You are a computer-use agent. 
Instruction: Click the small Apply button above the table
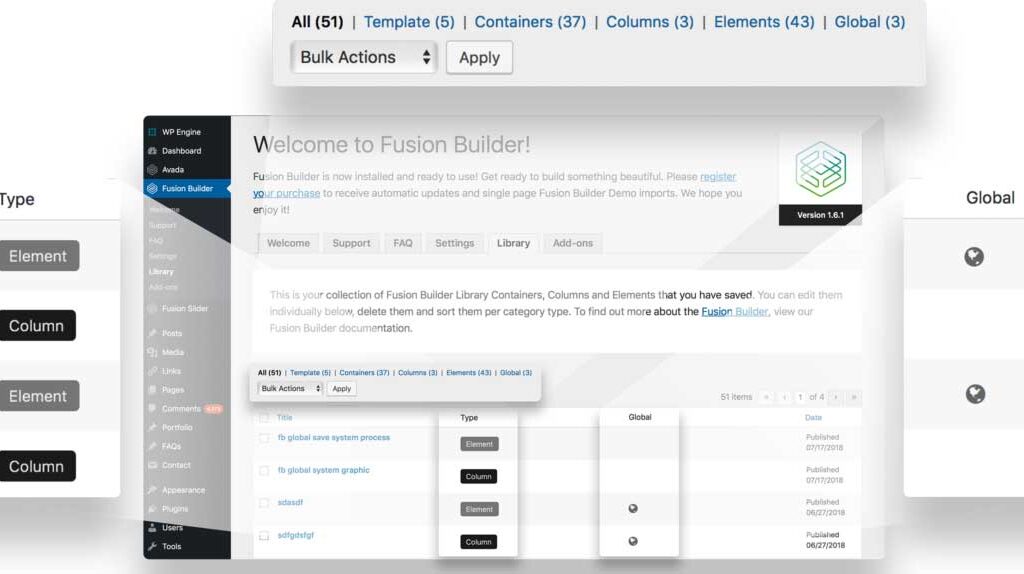342,389
